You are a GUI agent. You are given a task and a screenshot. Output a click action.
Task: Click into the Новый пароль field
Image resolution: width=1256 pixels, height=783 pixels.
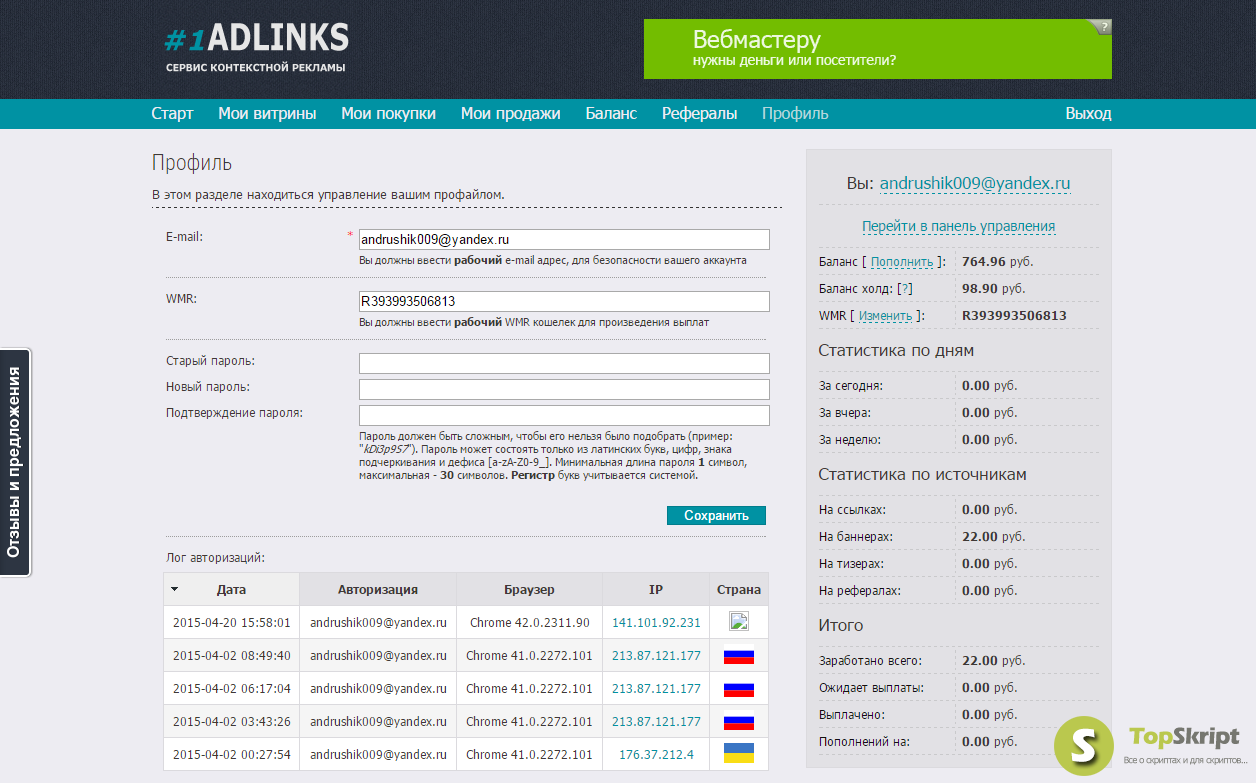(x=564, y=389)
